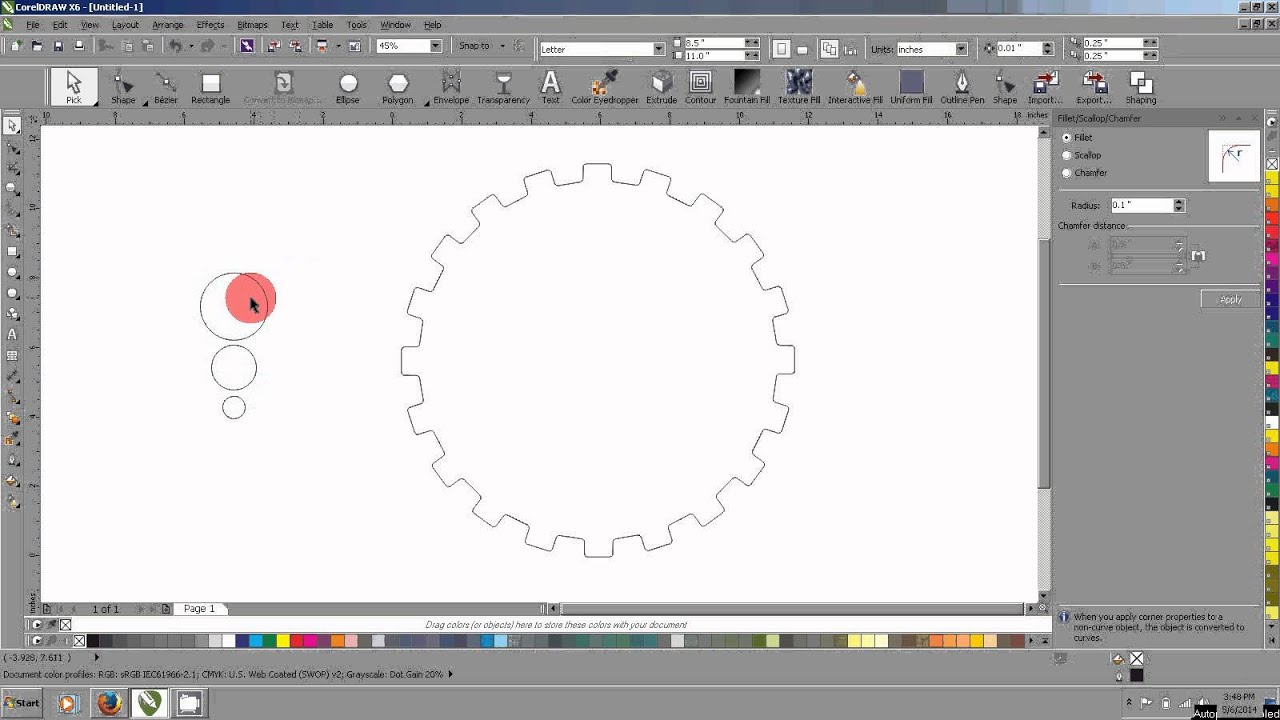Activate the Transparency tool

pos(503,87)
